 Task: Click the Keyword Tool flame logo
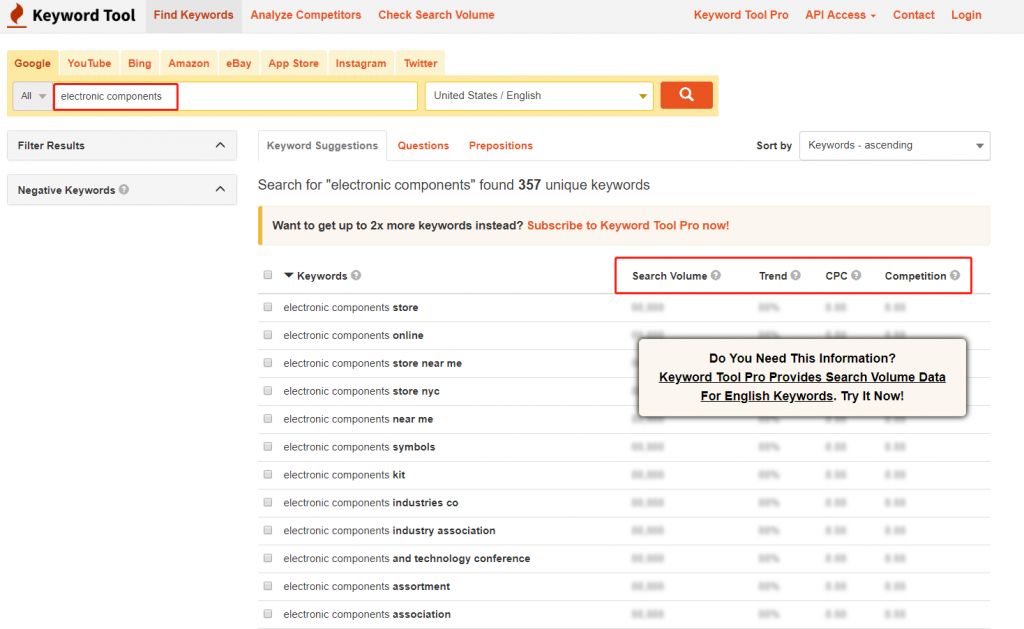(x=16, y=15)
